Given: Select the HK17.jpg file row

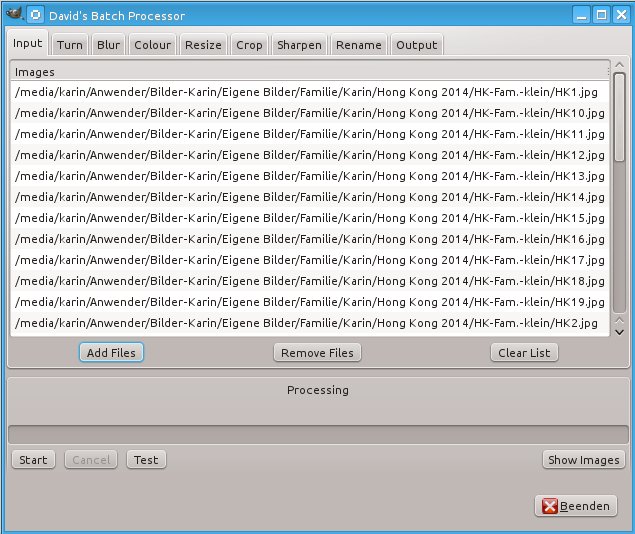Looking at the screenshot, I should (x=310, y=260).
